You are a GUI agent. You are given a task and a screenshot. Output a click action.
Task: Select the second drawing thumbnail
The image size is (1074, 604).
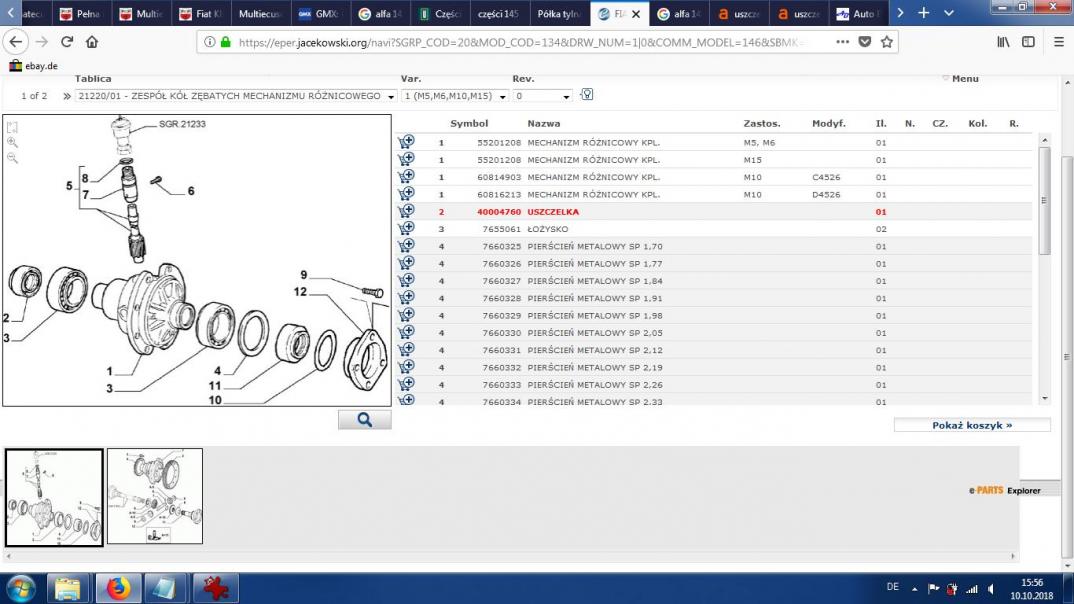coord(155,496)
